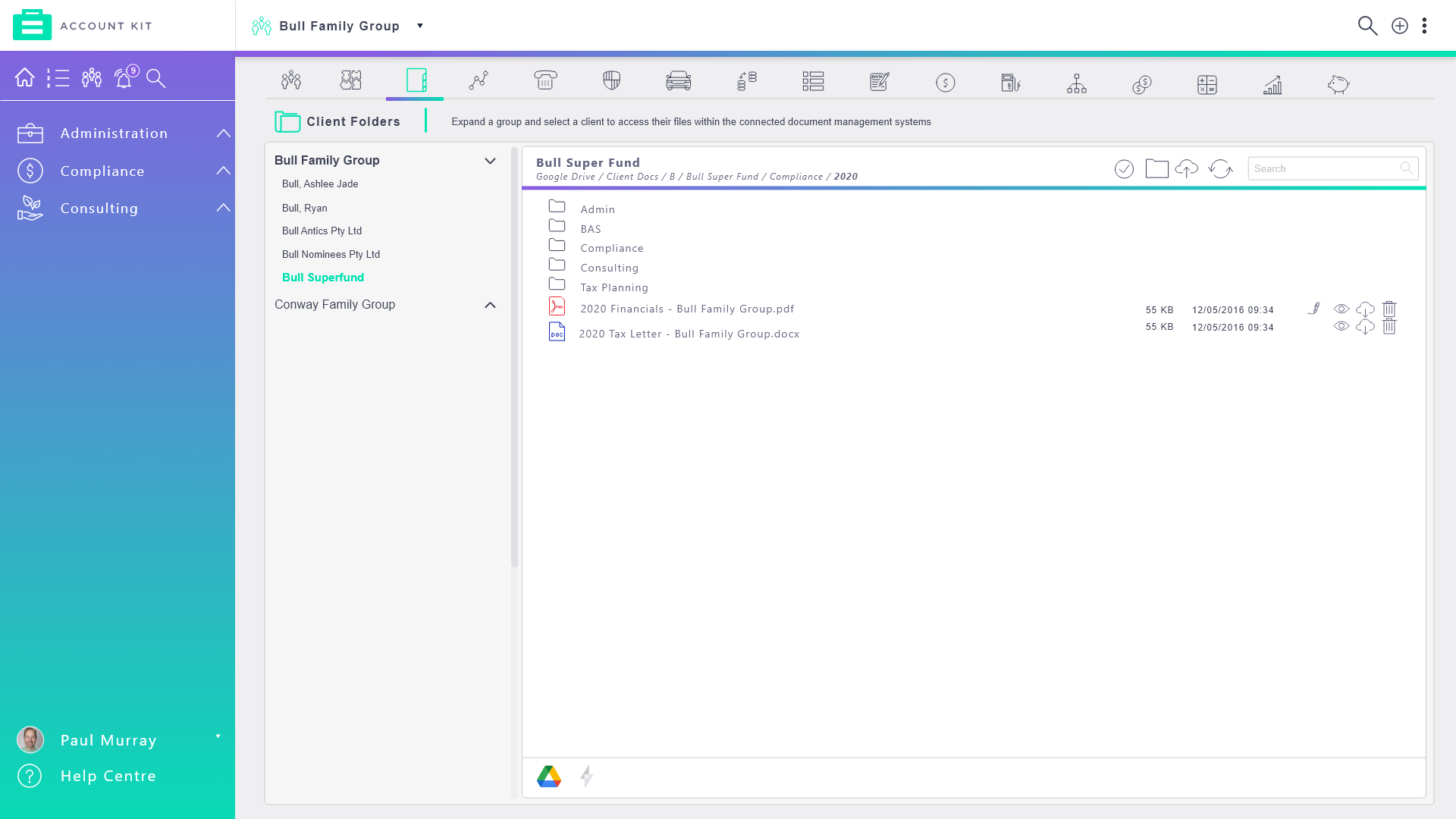Open the Help Centre link
This screenshot has height=819, width=1456.
[x=108, y=776]
